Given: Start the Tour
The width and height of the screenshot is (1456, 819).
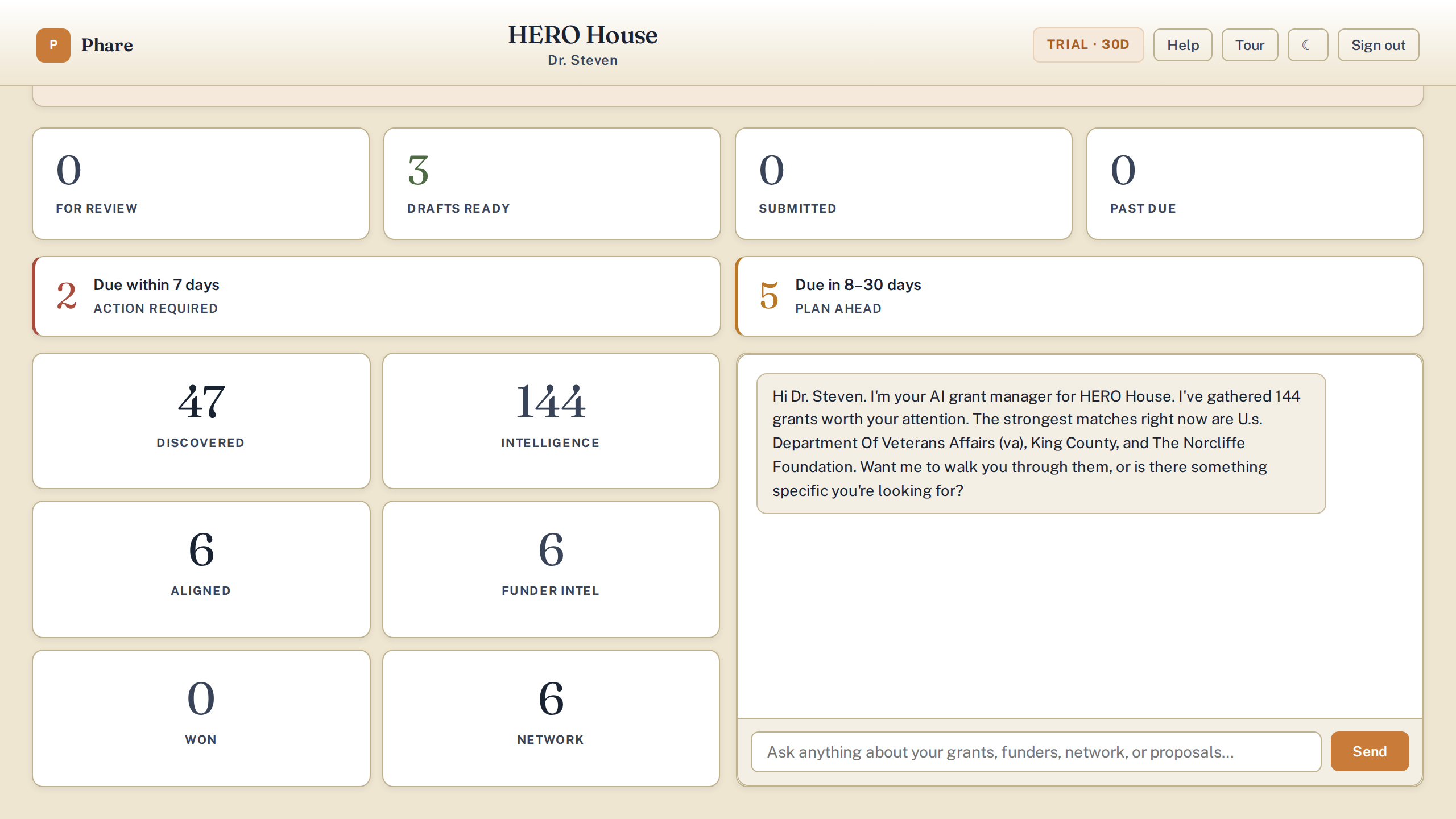Looking at the screenshot, I should (x=1250, y=45).
